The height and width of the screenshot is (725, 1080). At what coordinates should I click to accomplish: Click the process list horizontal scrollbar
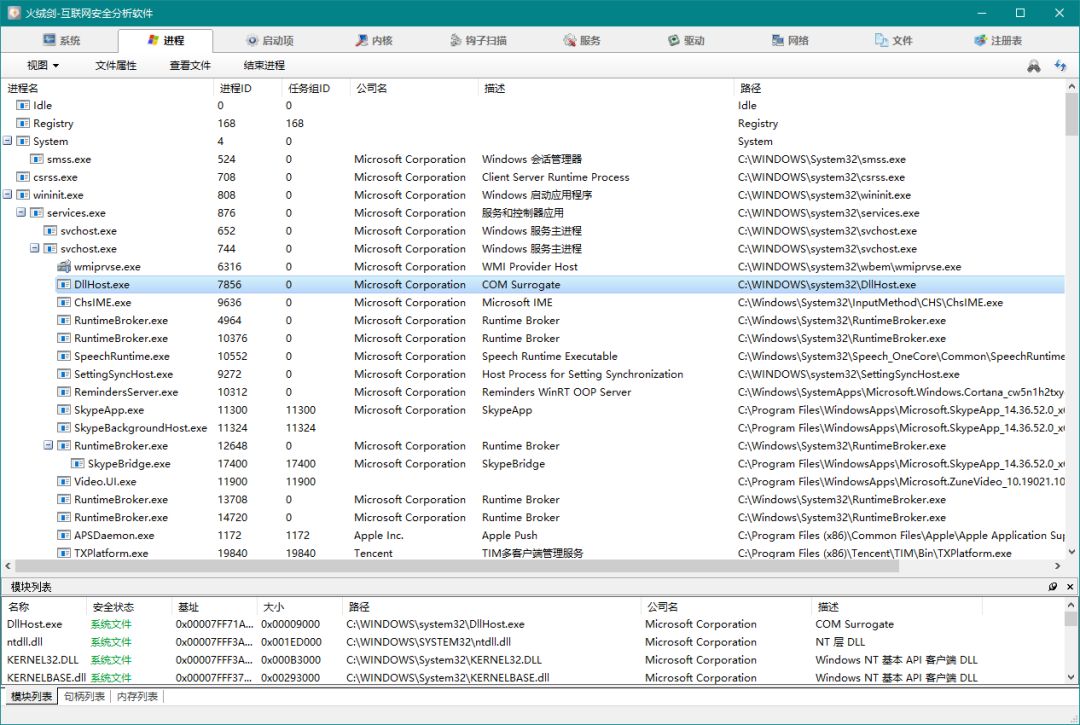[450, 567]
